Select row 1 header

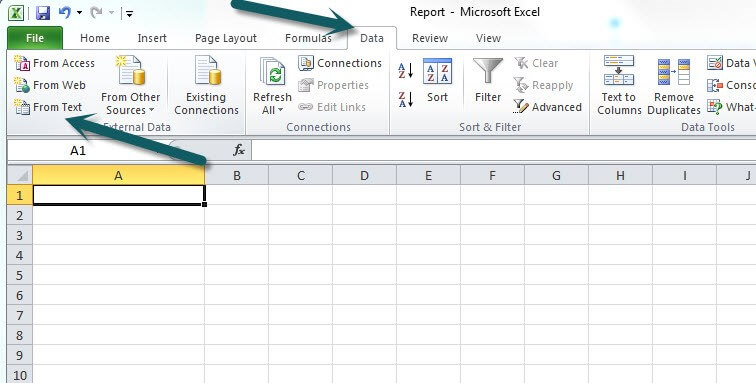click(20, 195)
